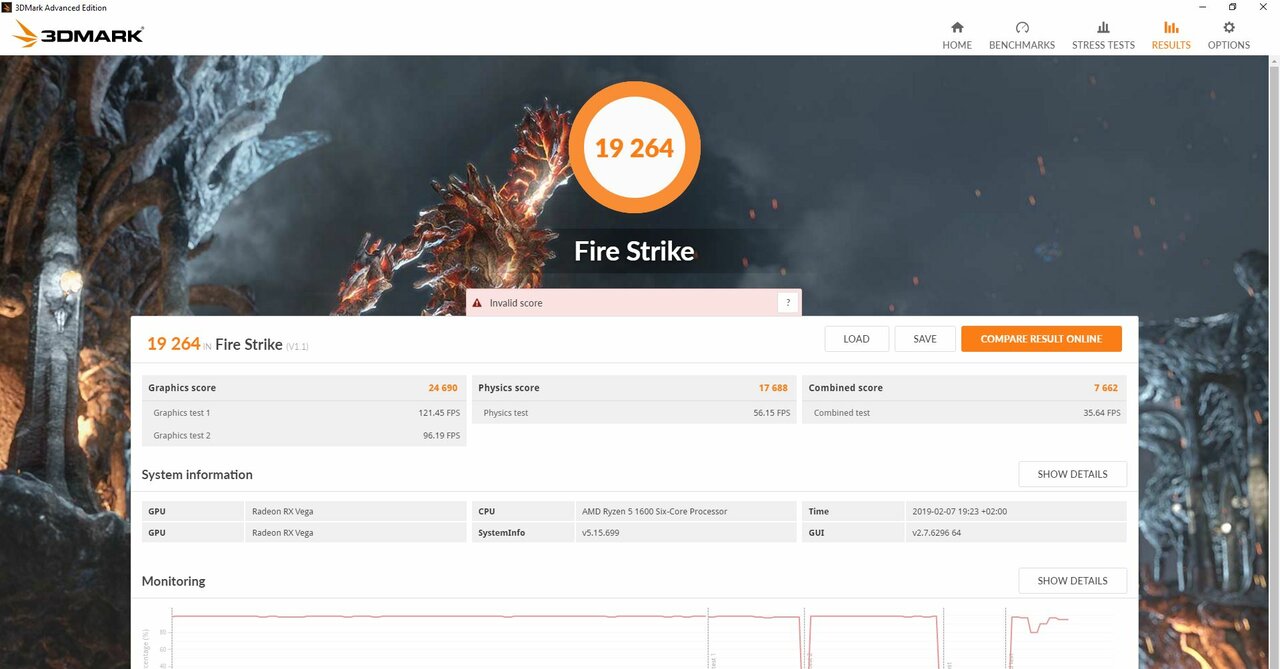1280x669 pixels.
Task: Select Combined test FPS value 35.64
Action: point(1102,413)
